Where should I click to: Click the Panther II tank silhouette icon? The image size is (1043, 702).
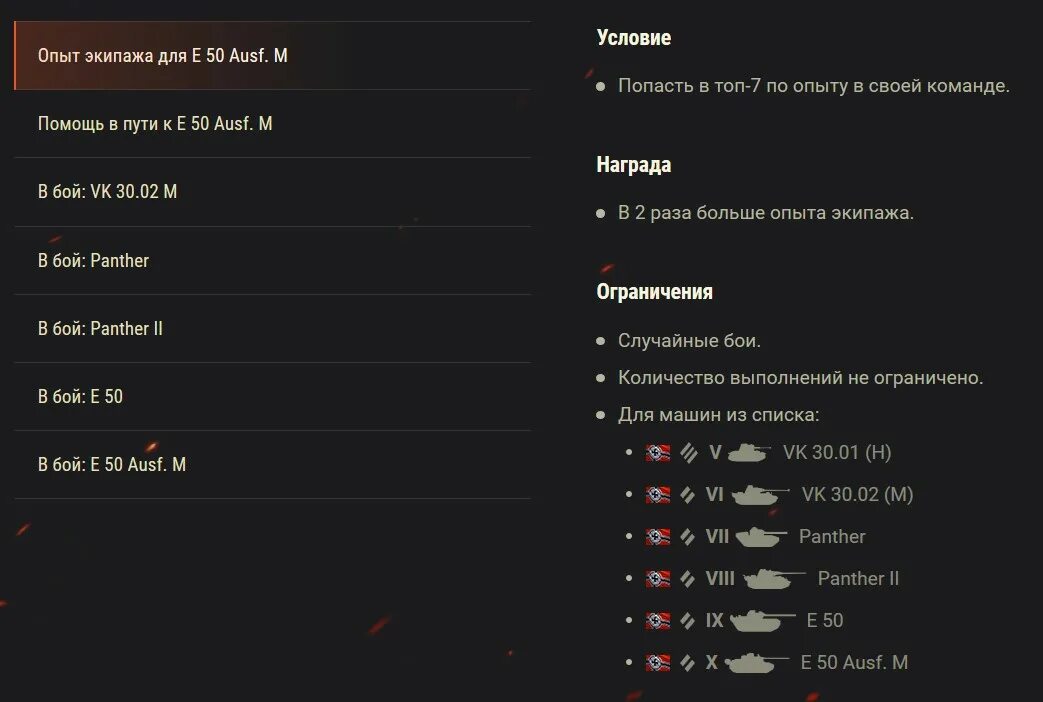click(774, 579)
